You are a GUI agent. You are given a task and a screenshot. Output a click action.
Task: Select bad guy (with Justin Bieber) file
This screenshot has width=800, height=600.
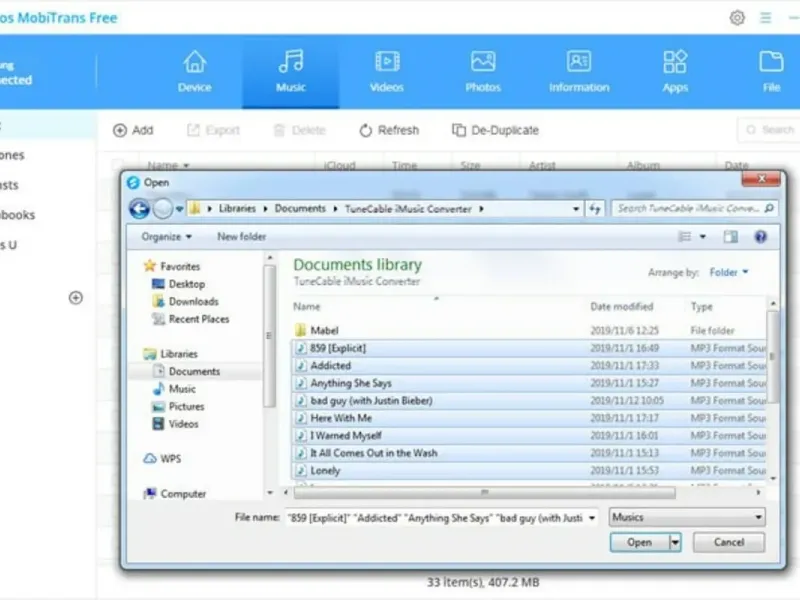[x=529, y=401]
